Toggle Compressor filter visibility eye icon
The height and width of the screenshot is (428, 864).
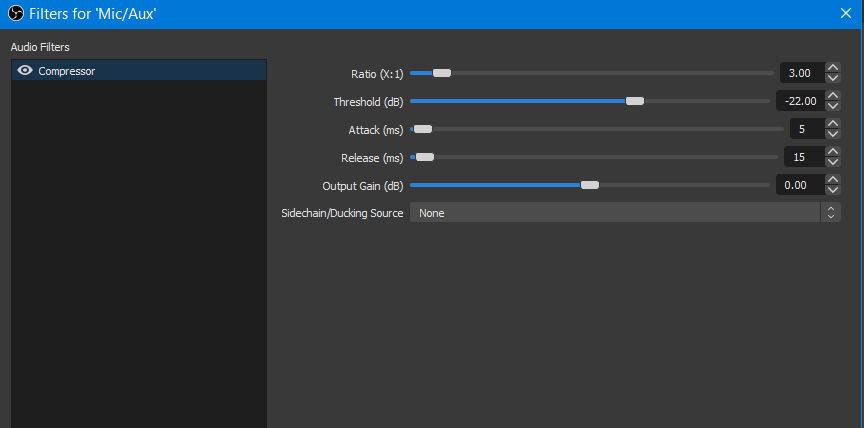coord(25,71)
